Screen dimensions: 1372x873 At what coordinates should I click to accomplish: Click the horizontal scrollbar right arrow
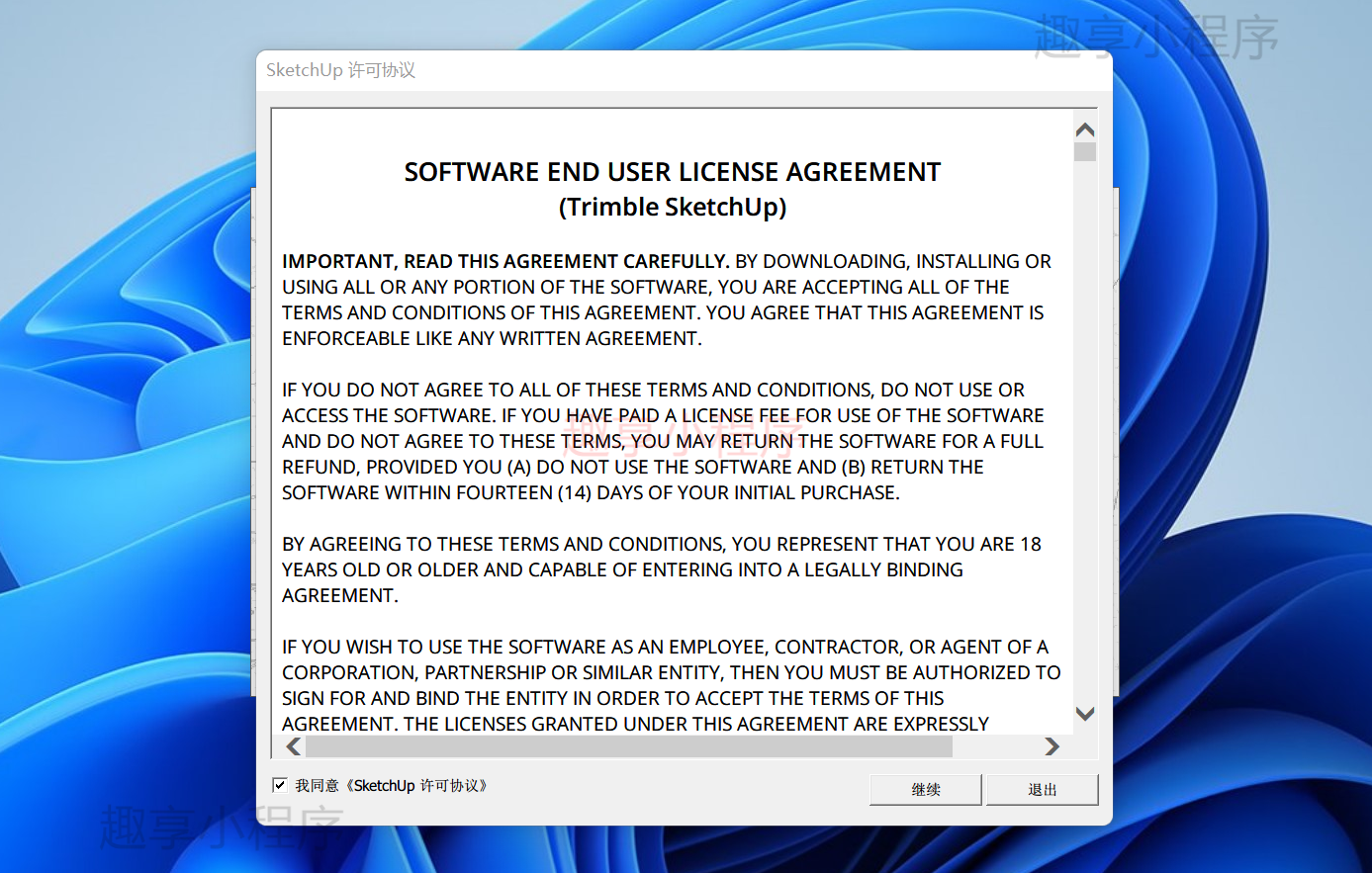[x=1052, y=746]
